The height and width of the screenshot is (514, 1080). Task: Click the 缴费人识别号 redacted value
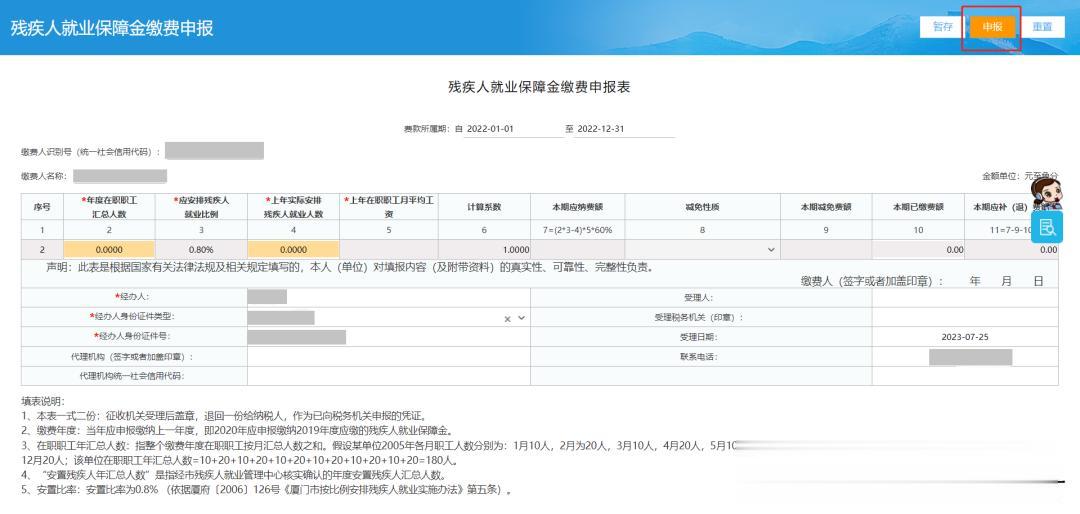pyautogui.click(x=214, y=151)
